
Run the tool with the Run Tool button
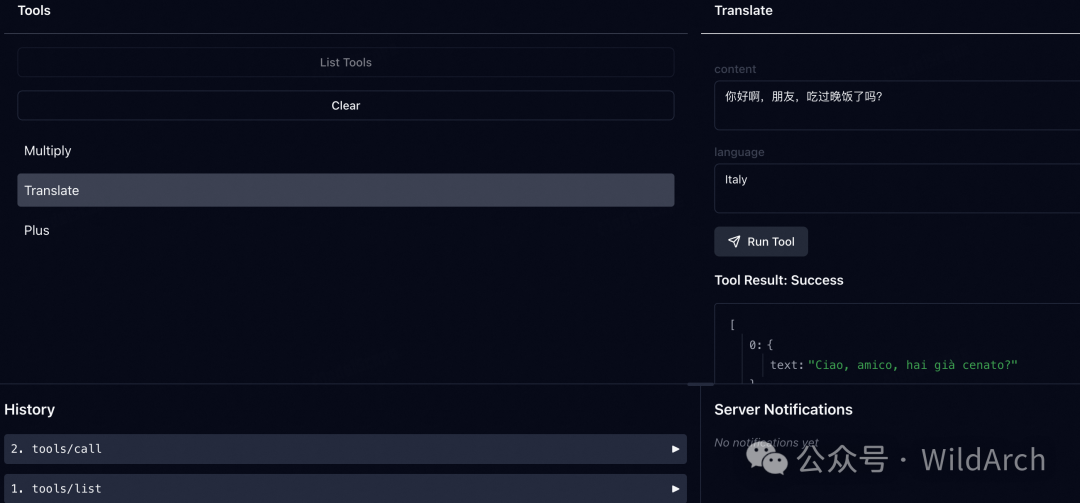tap(761, 242)
